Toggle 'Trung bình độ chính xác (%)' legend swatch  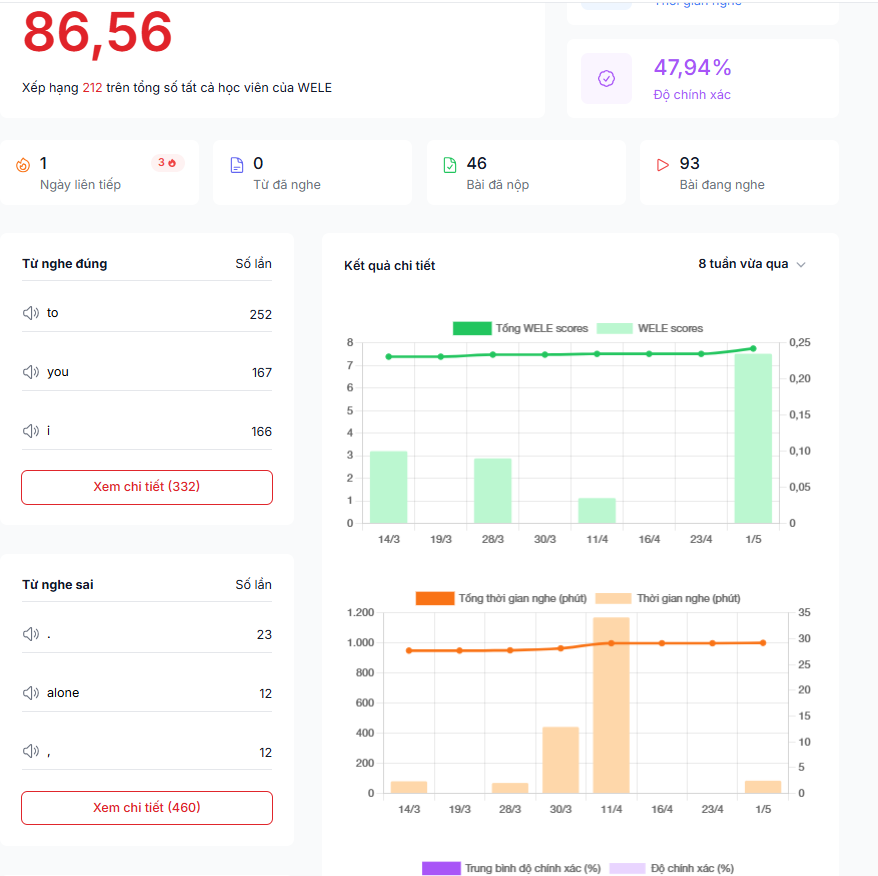(x=441, y=868)
